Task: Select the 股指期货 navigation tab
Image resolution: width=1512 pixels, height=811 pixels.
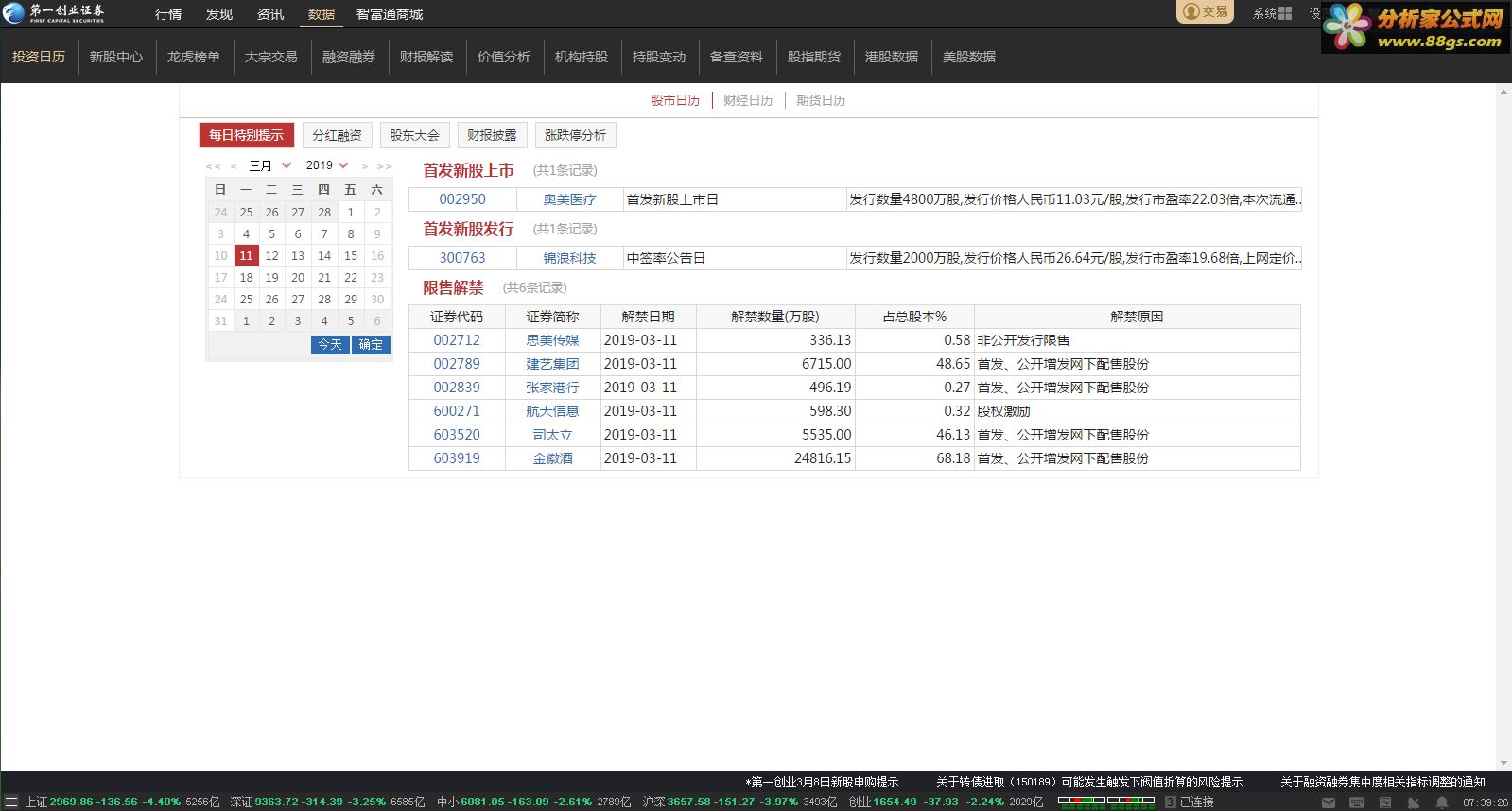Action: click(x=814, y=57)
